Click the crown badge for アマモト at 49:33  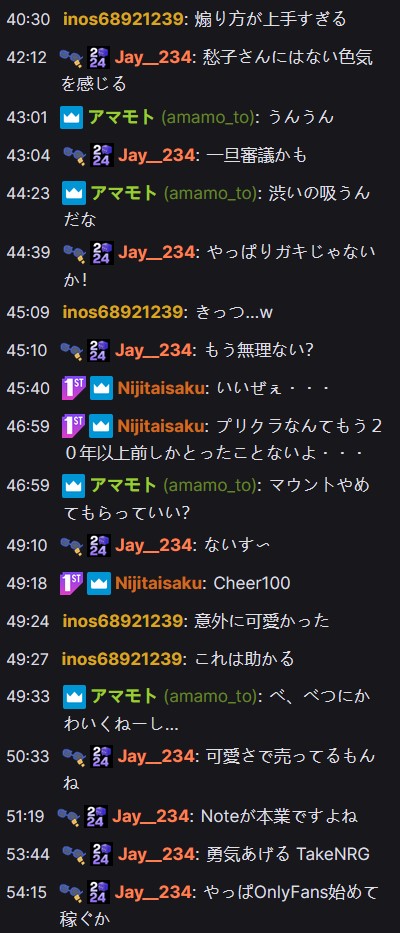click(x=74, y=696)
